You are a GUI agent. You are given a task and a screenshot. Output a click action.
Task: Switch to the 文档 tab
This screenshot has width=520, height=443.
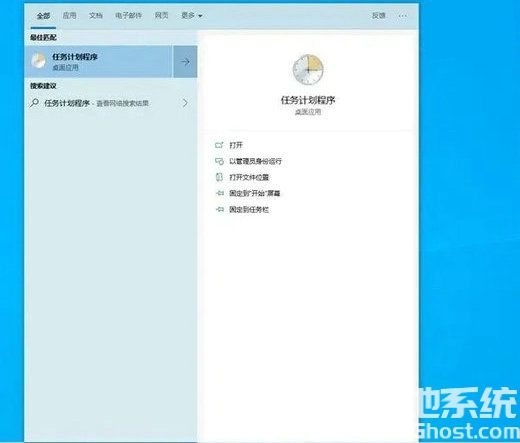pos(96,15)
